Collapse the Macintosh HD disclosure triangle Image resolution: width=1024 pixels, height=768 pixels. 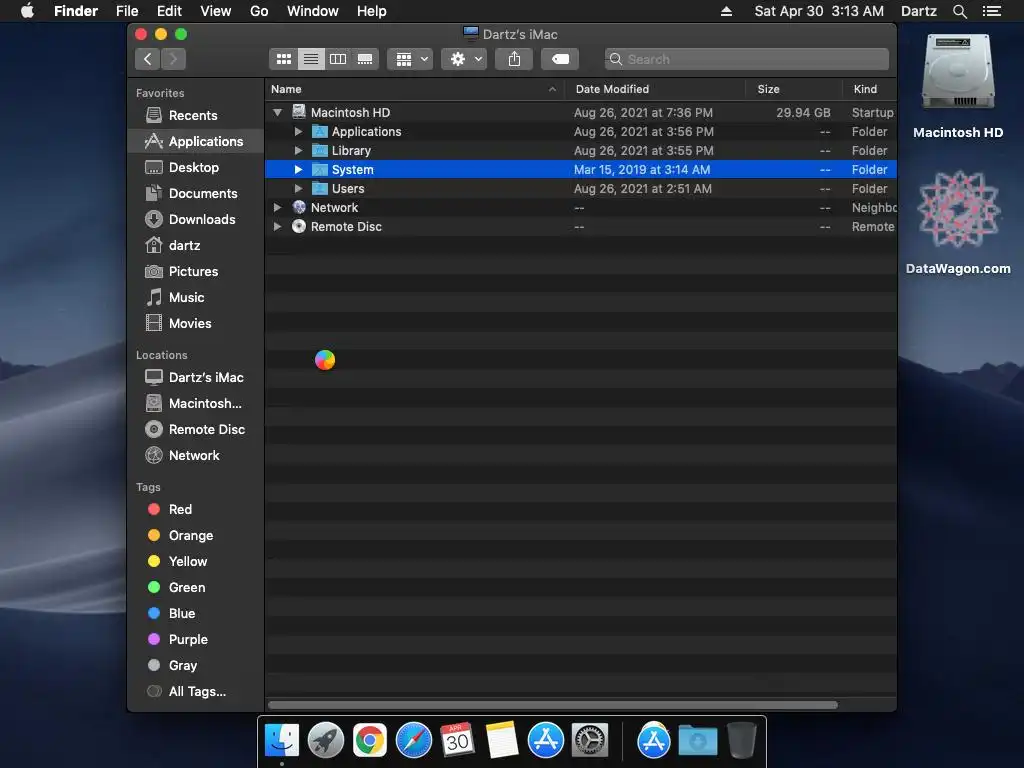tap(278, 112)
